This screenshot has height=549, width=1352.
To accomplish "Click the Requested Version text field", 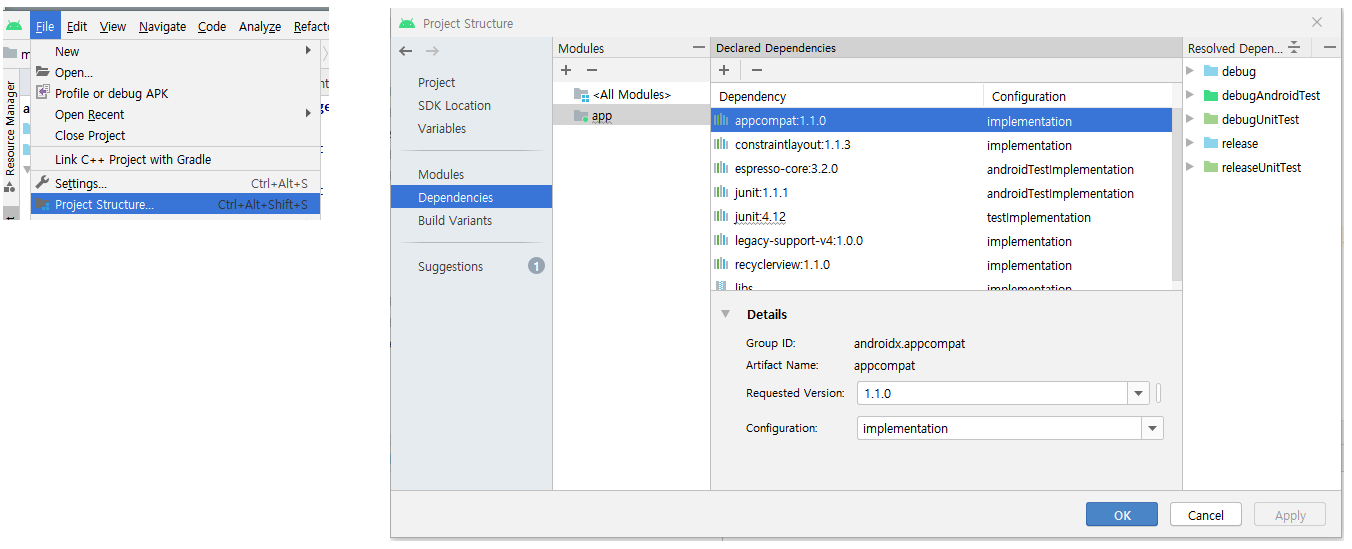I will [x=993, y=393].
